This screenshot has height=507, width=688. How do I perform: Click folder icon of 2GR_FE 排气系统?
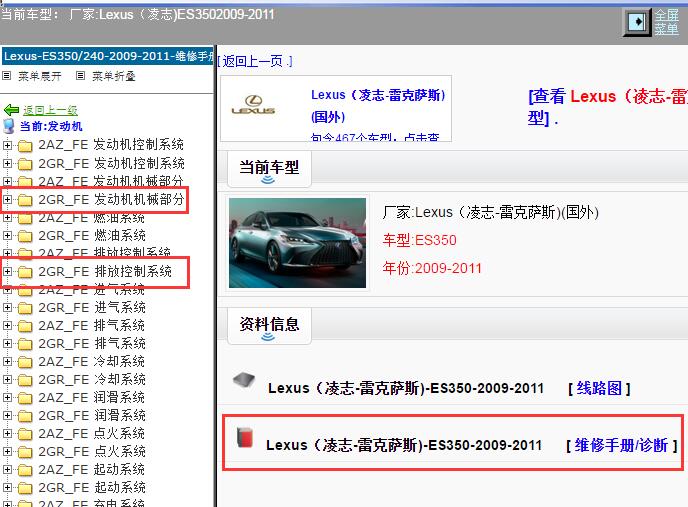(x=25, y=344)
